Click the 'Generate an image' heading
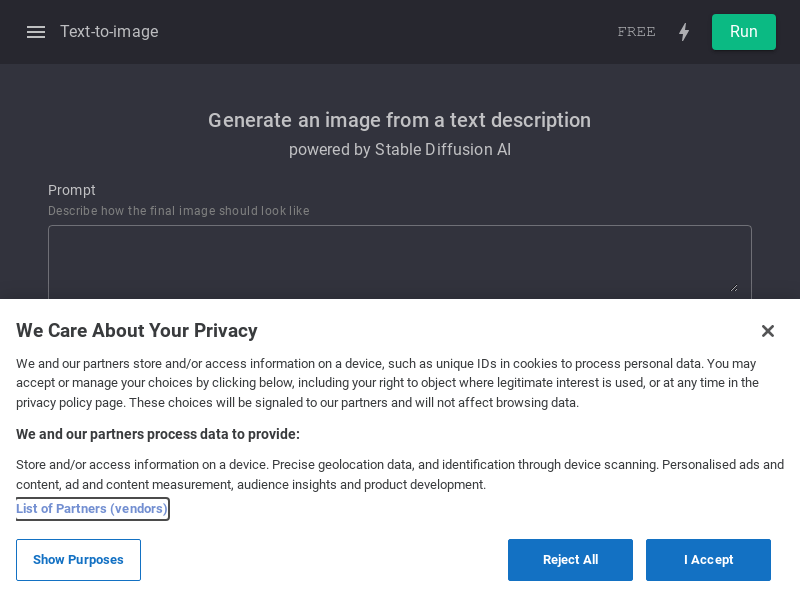Image resolution: width=800 pixels, height=600 pixels. 399,120
